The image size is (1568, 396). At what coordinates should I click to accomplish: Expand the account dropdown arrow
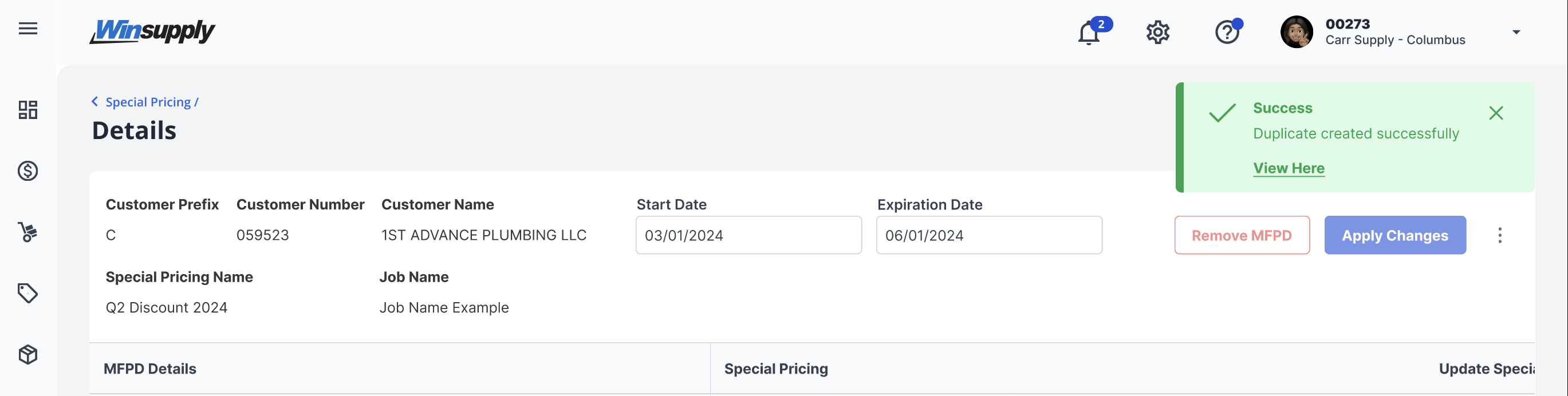1516,32
